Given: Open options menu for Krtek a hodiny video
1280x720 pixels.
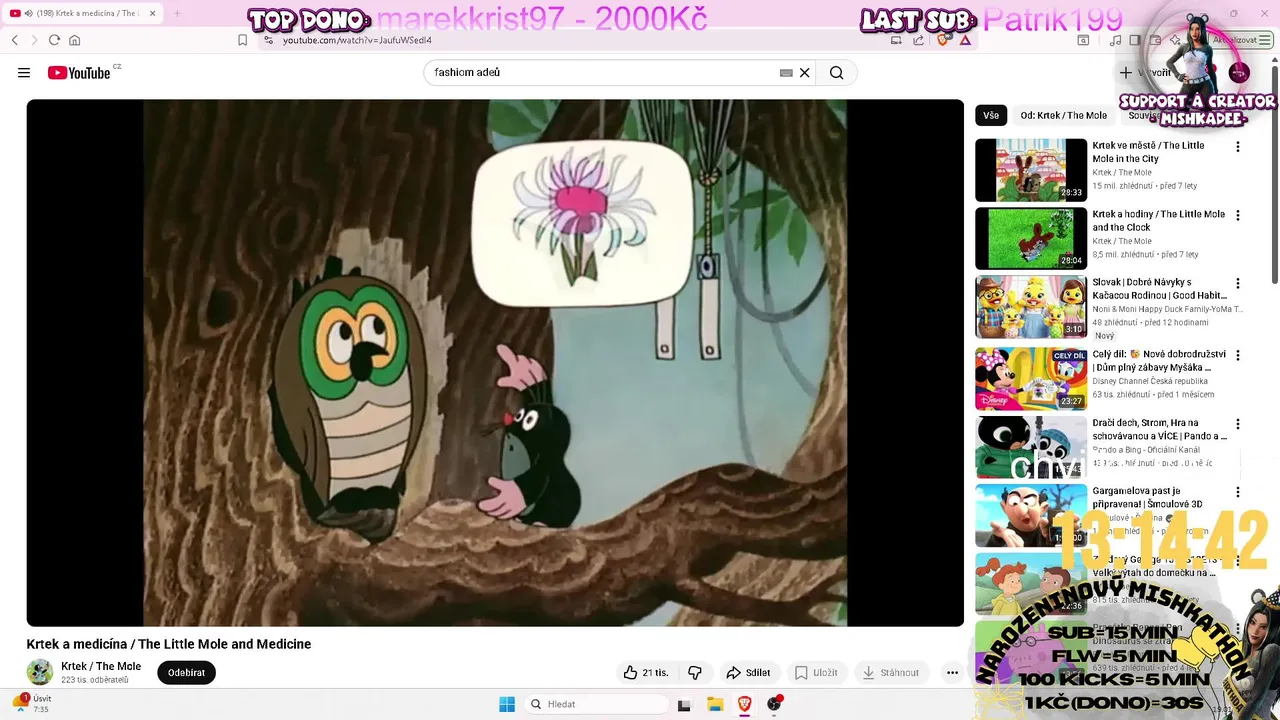Looking at the screenshot, I should coord(1237,215).
